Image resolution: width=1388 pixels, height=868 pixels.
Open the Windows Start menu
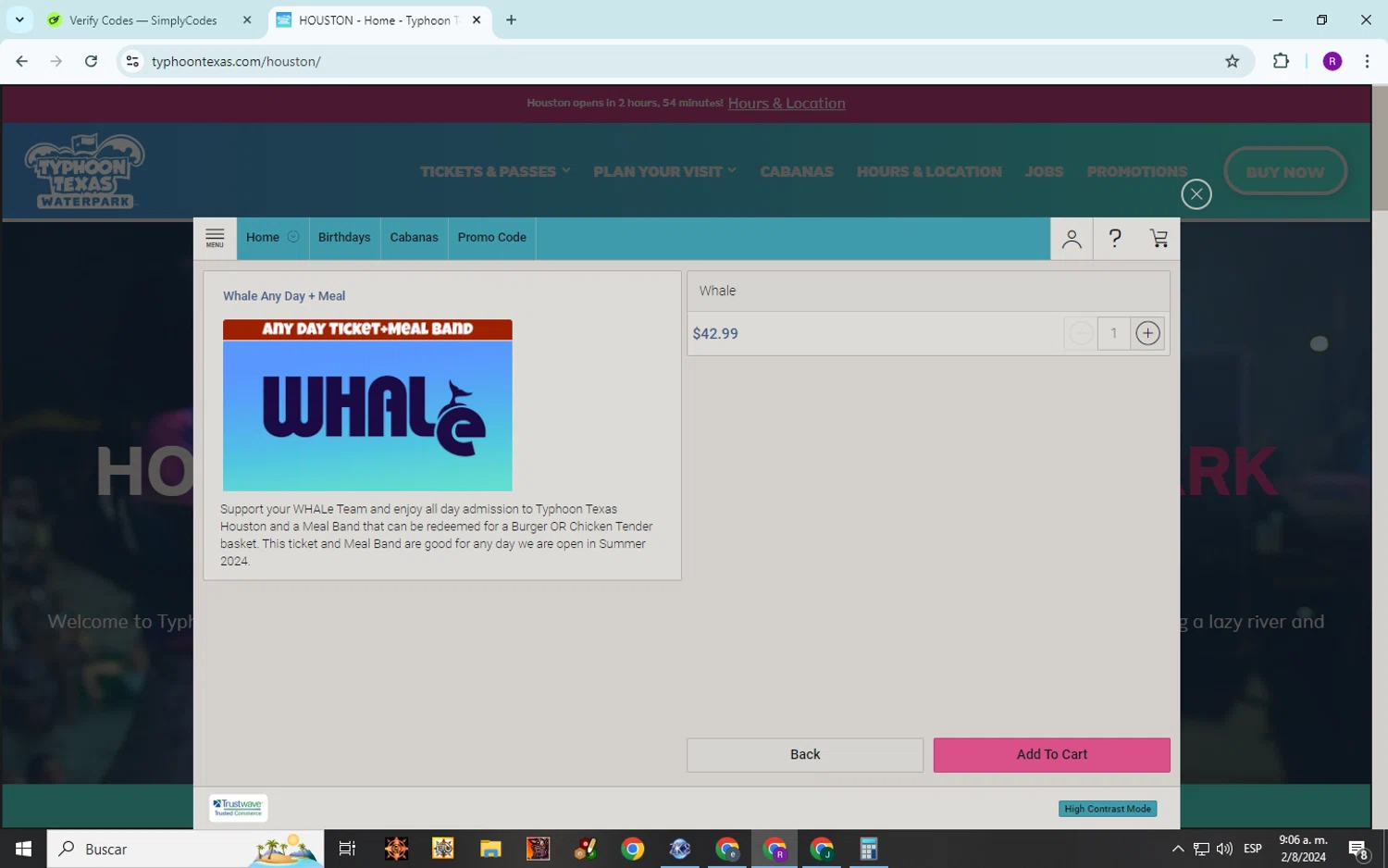point(23,849)
